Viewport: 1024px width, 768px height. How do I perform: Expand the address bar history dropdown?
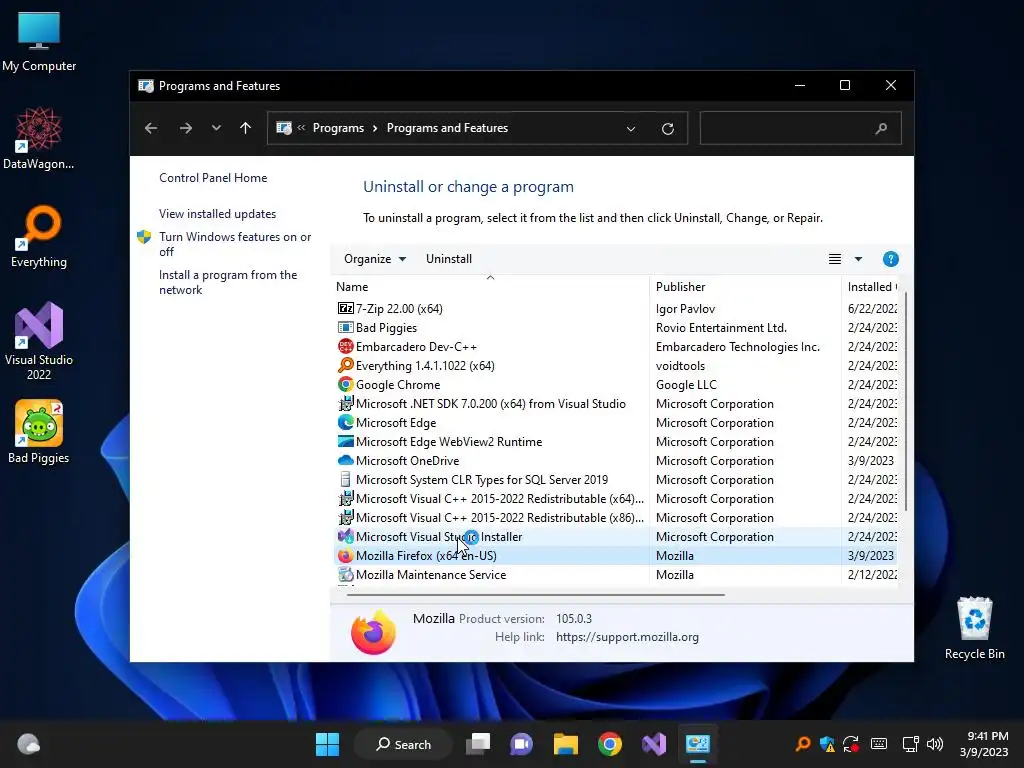(x=631, y=129)
